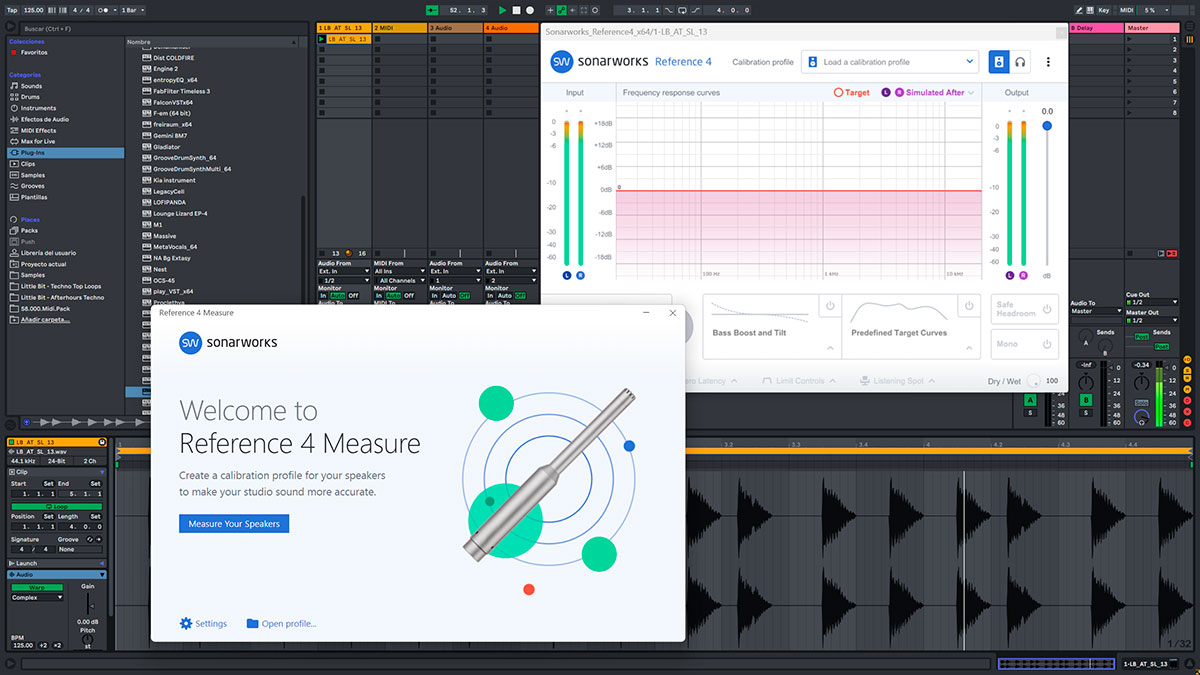Turn on Bass Boost and Tilt power
The image size is (1200, 675).
(x=829, y=305)
